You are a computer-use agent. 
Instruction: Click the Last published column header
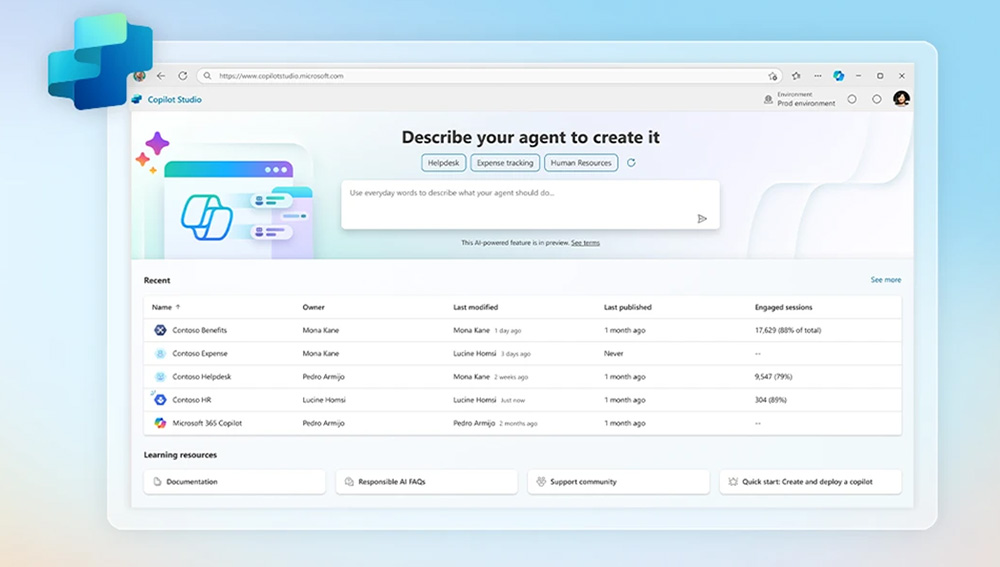click(628, 307)
